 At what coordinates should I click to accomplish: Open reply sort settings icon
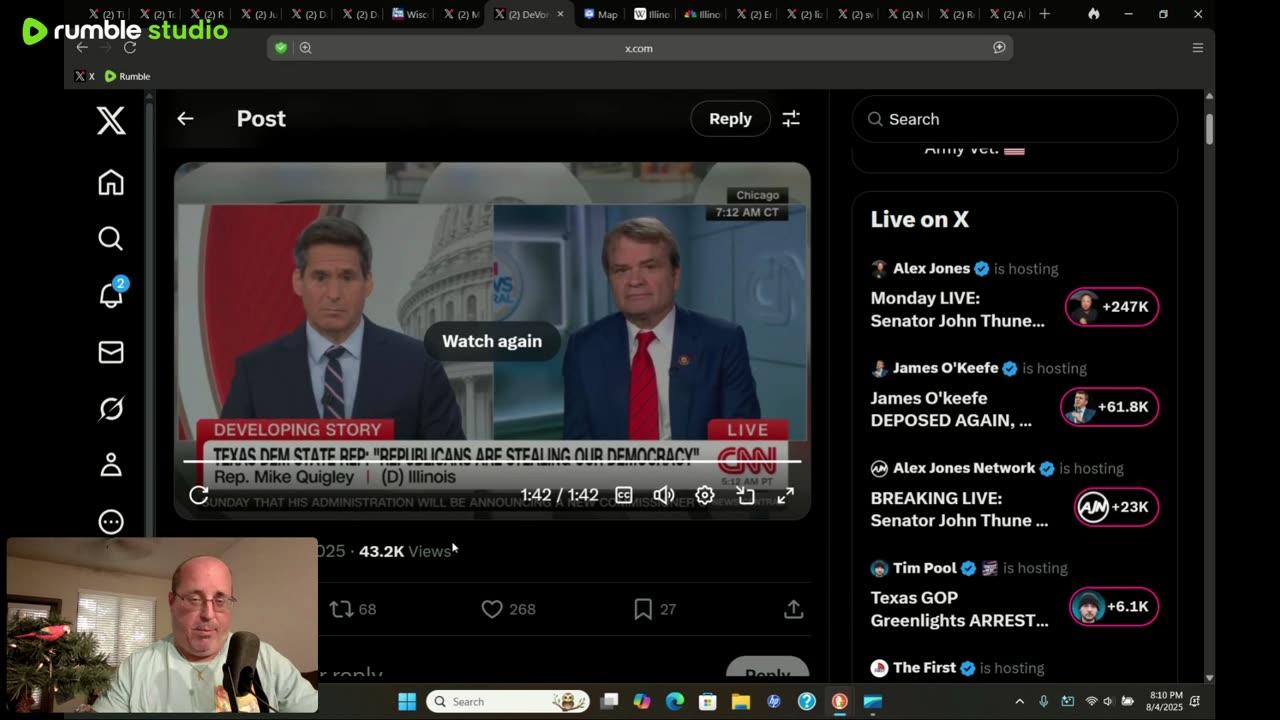point(791,118)
